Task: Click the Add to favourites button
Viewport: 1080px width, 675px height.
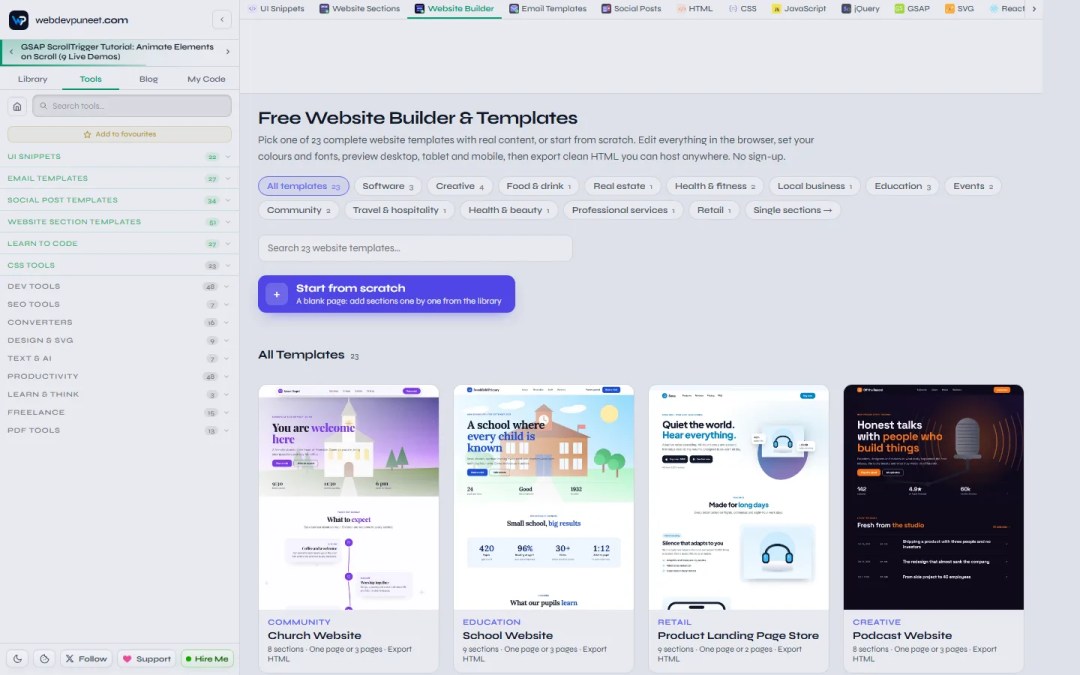Action: click(x=119, y=134)
